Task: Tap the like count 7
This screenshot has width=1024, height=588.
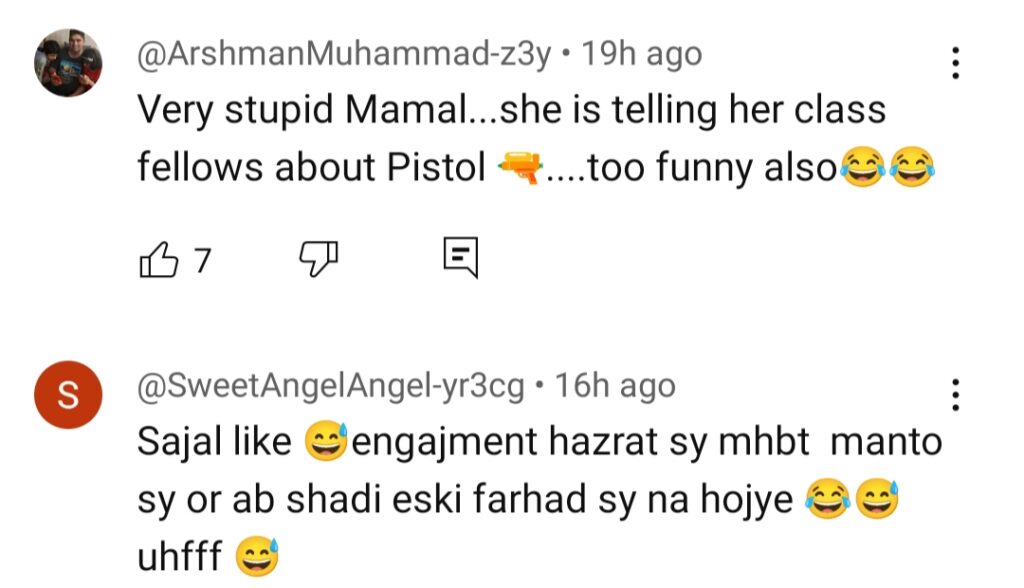Action: [201, 261]
